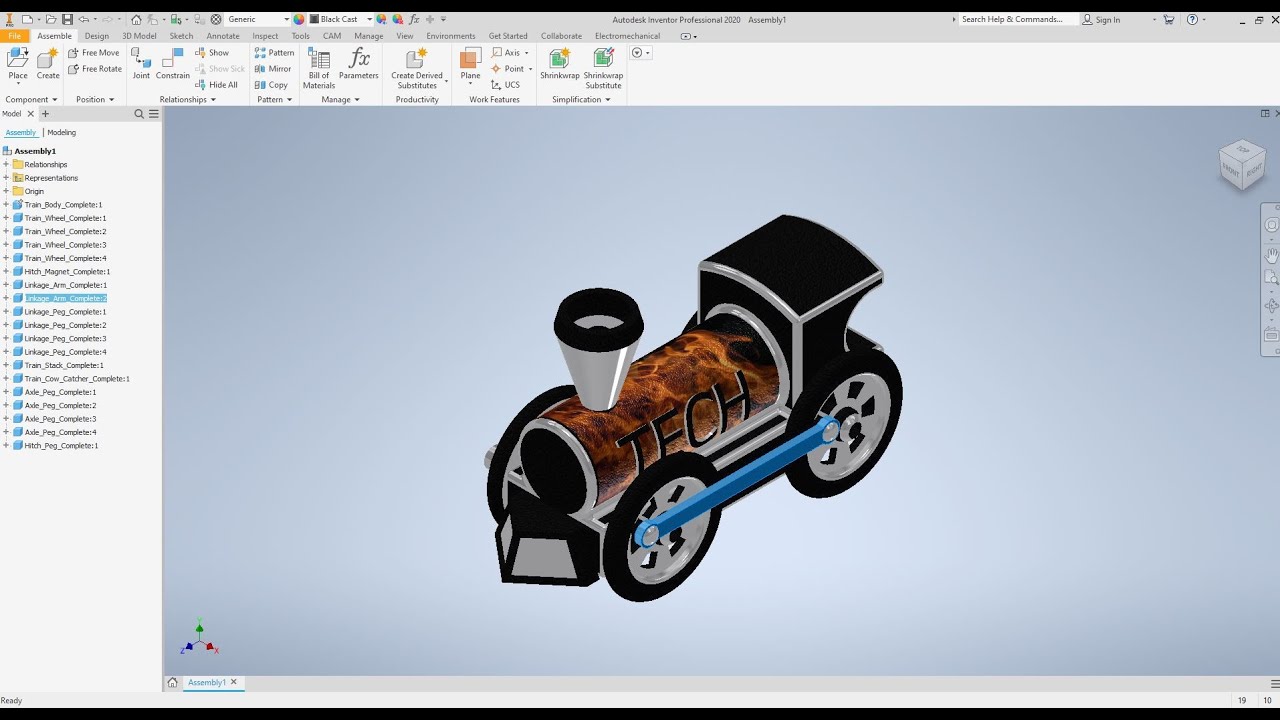1280x720 pixels.
Task: Click the ViewCube
Action: tap(1243, 164)
